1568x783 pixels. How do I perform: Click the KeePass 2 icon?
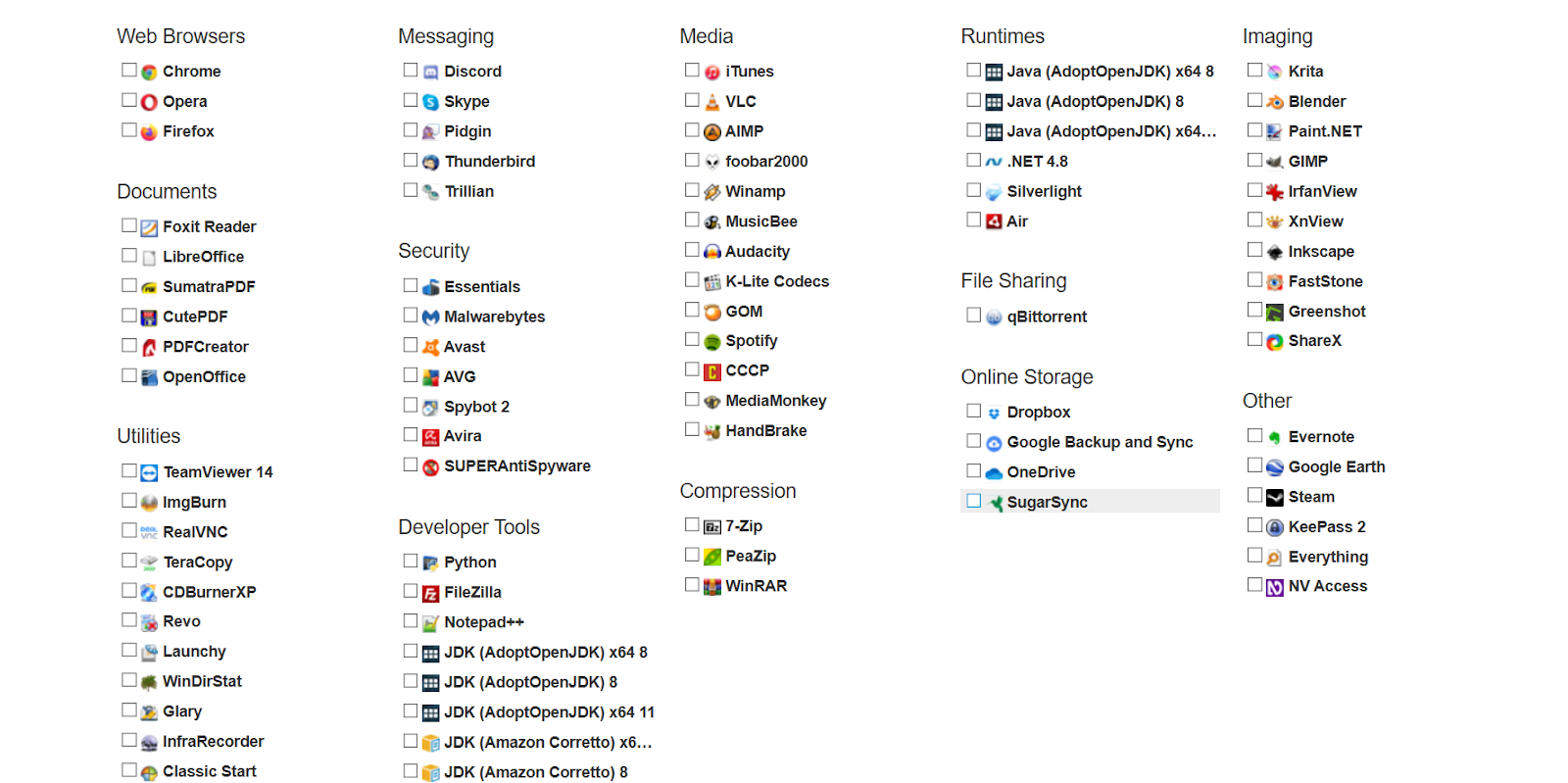pyautogui.click(x=1275, y=528)
